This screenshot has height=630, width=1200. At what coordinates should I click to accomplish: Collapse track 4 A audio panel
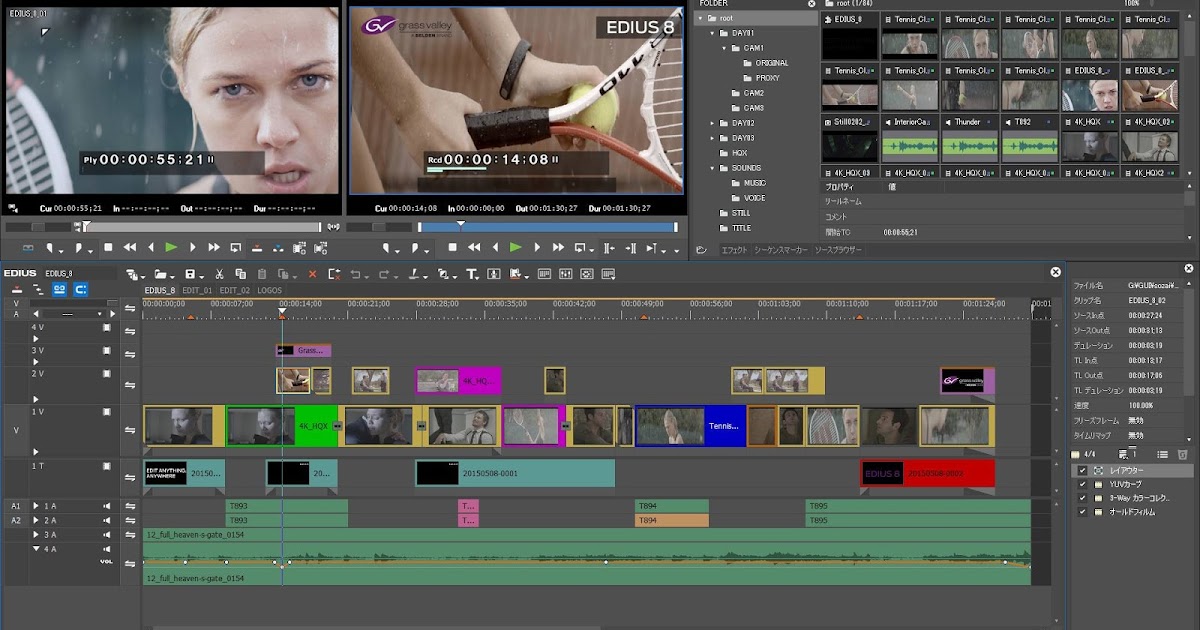(37, 549)
